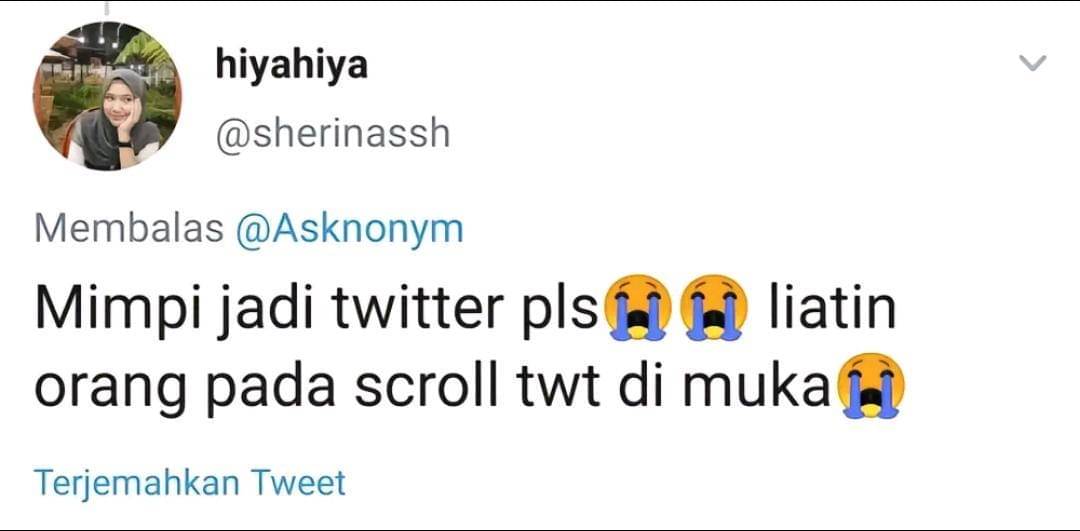The image size is (1080, 531).
Task: Open the tweet options chevron menu
Action: click(x=1031, y=65)
